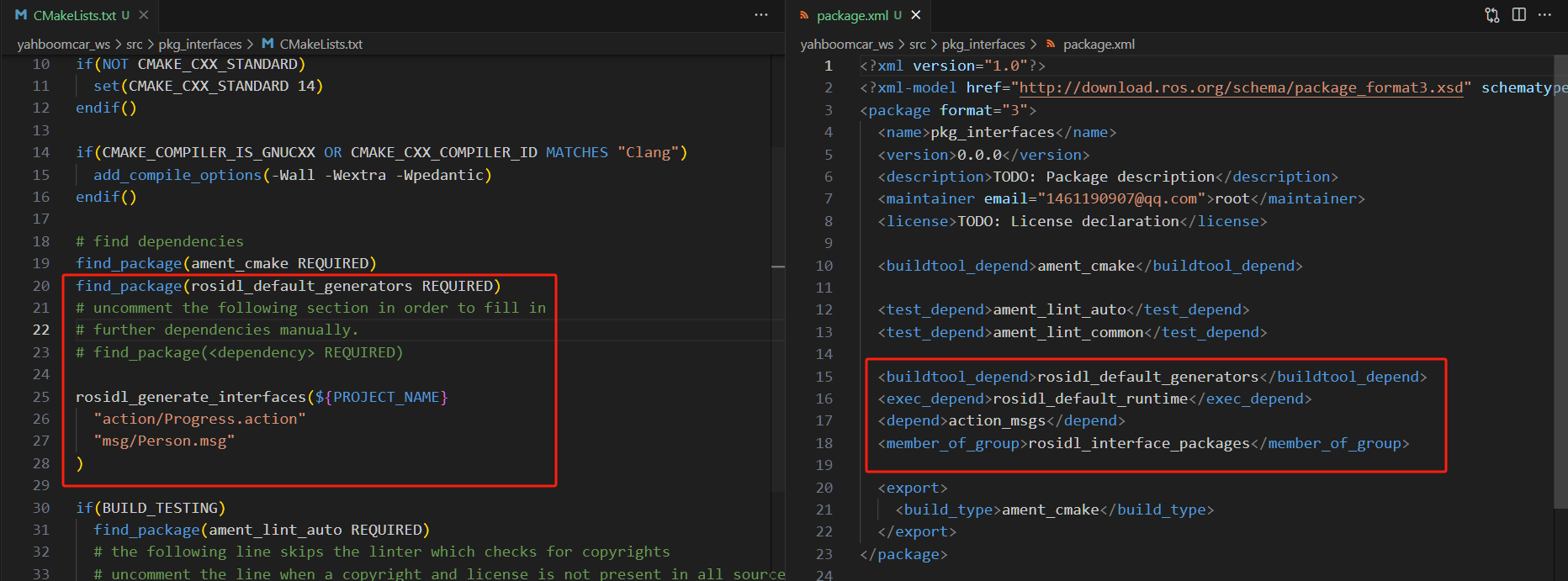Screen dimensions: 1568x581
Task: Click the XML file icon in right breadcrumb
Action: [x=1051, y=44]
